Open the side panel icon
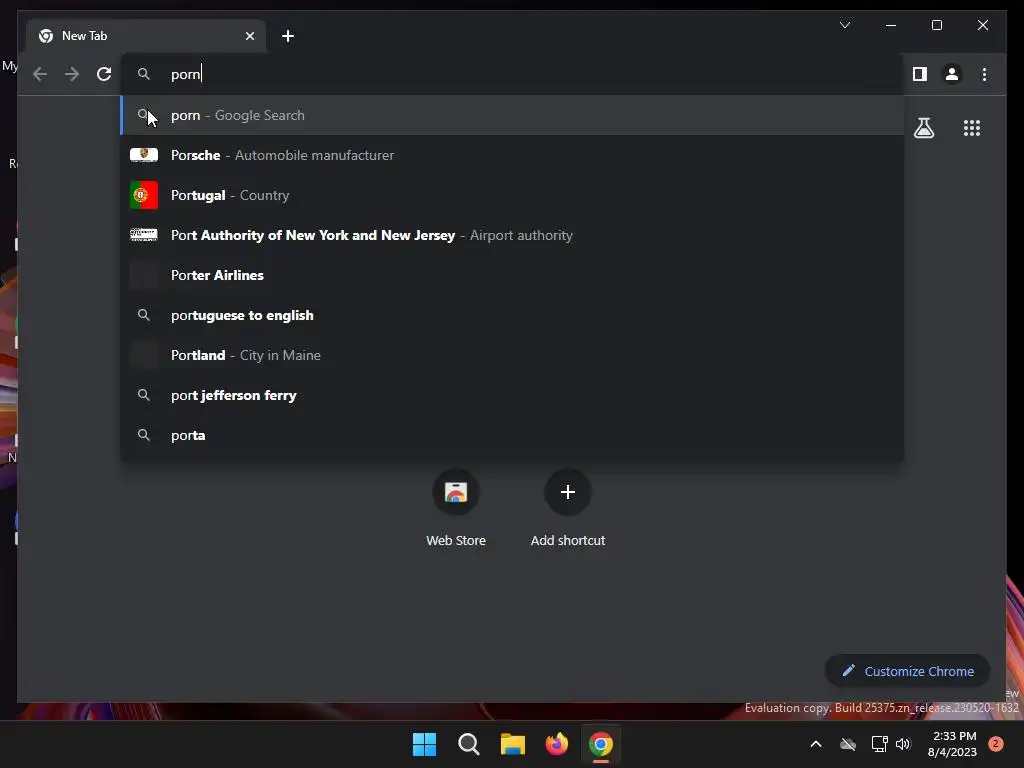The width and height of the screenshot is (1024, 768). tap(920, 74)
